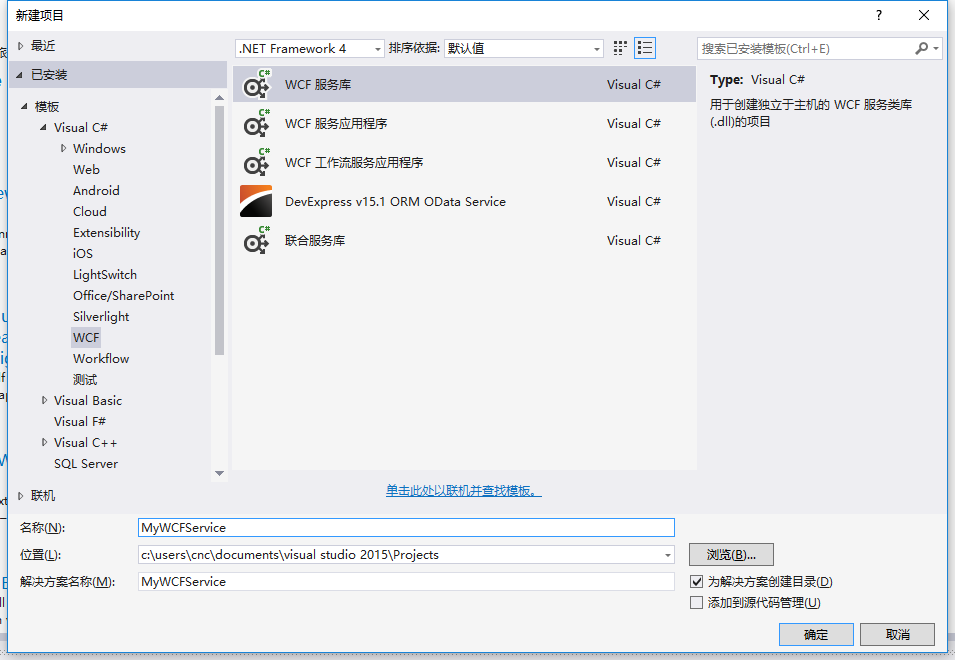Viewport: 955px width, 660px height.
Task: Select the DevExpress ORM OData Service icon
Action: [x=256, y=202]
